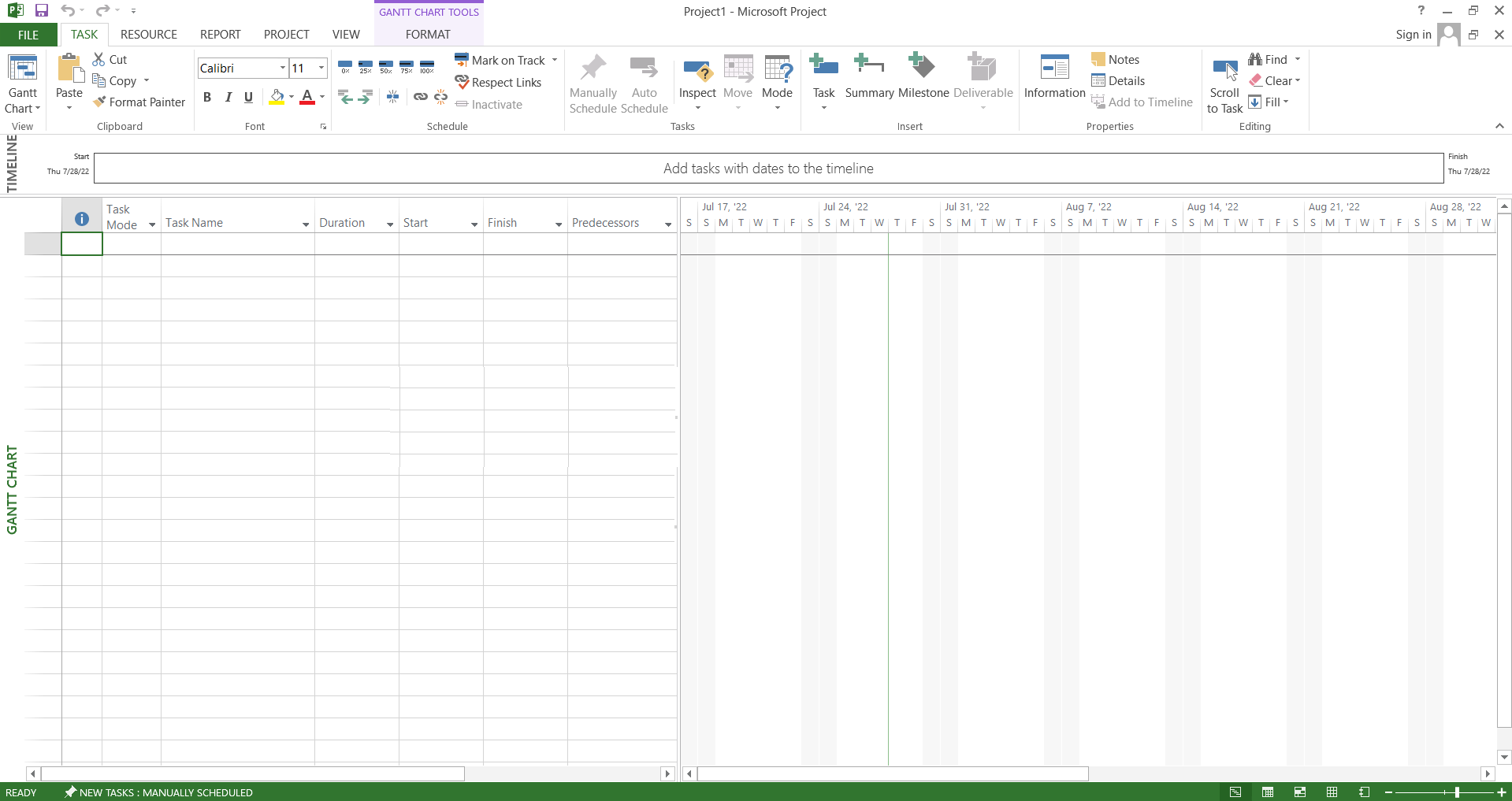The height and width of the screenshot is (801, 1512).
Task: Click the Inspect button
Action: click(x=698, y=83)
